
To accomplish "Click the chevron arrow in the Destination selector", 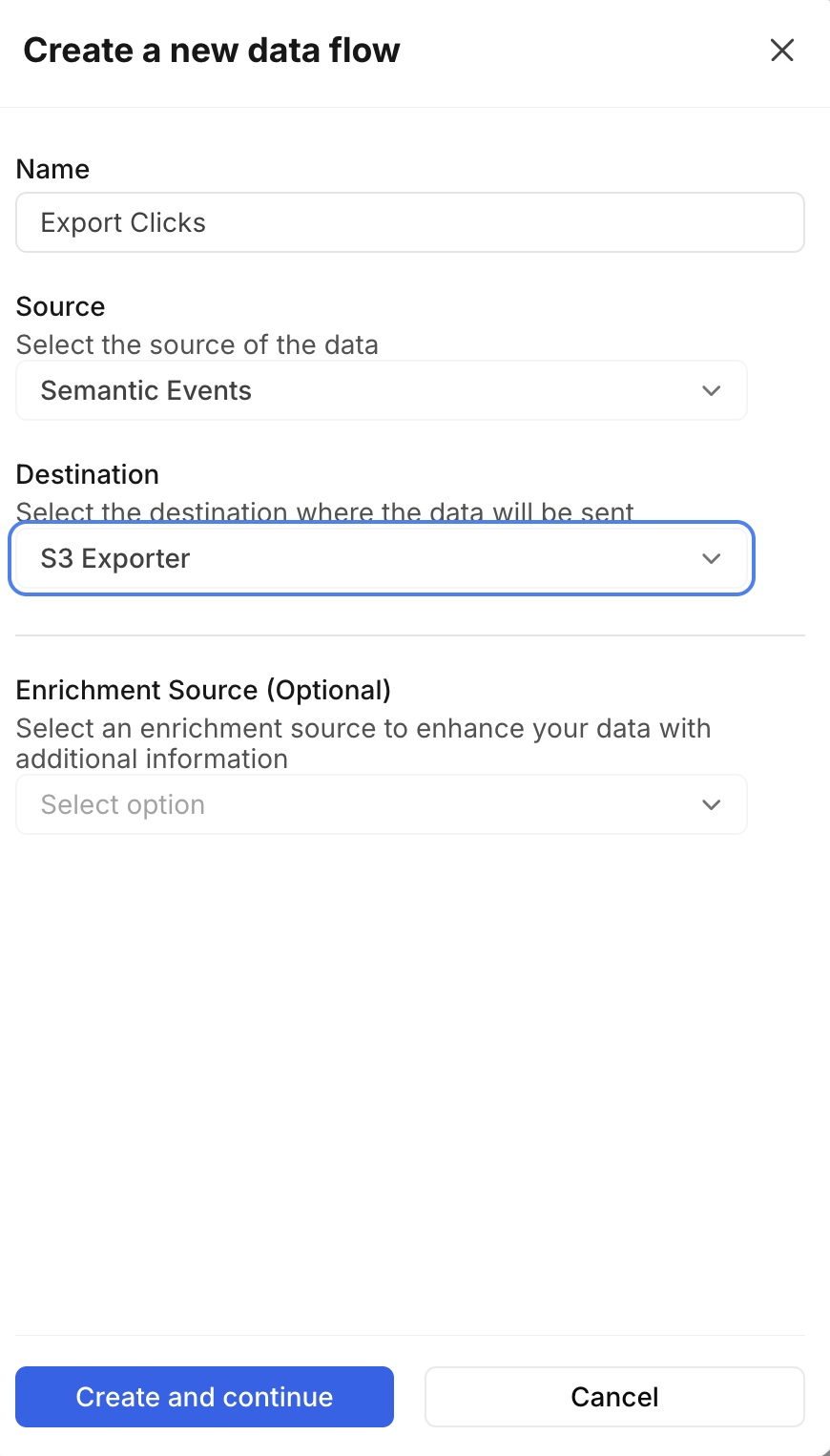I will [x=711, y=559].
